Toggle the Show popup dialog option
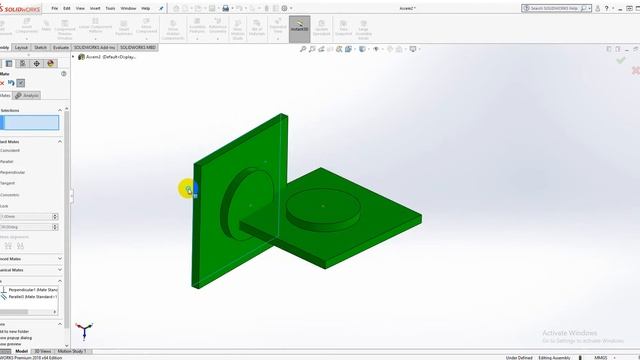 point(16,338)
